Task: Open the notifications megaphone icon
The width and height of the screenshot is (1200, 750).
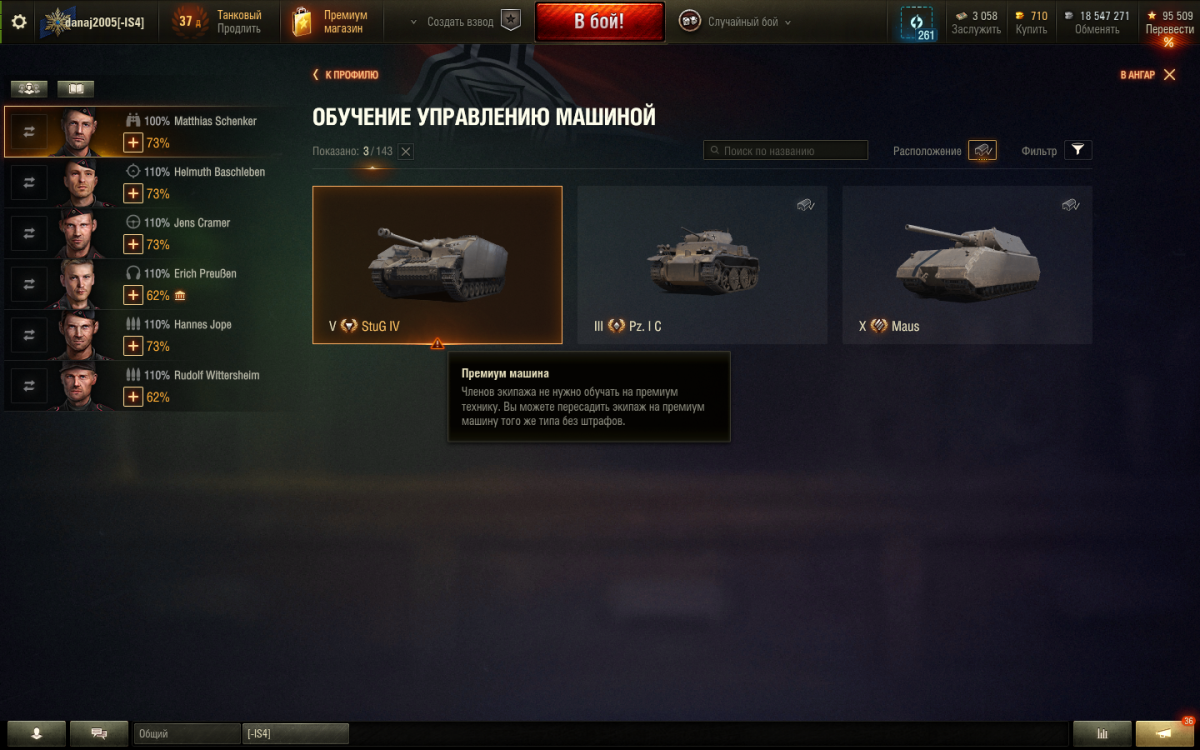Action: click(1163, 733)
